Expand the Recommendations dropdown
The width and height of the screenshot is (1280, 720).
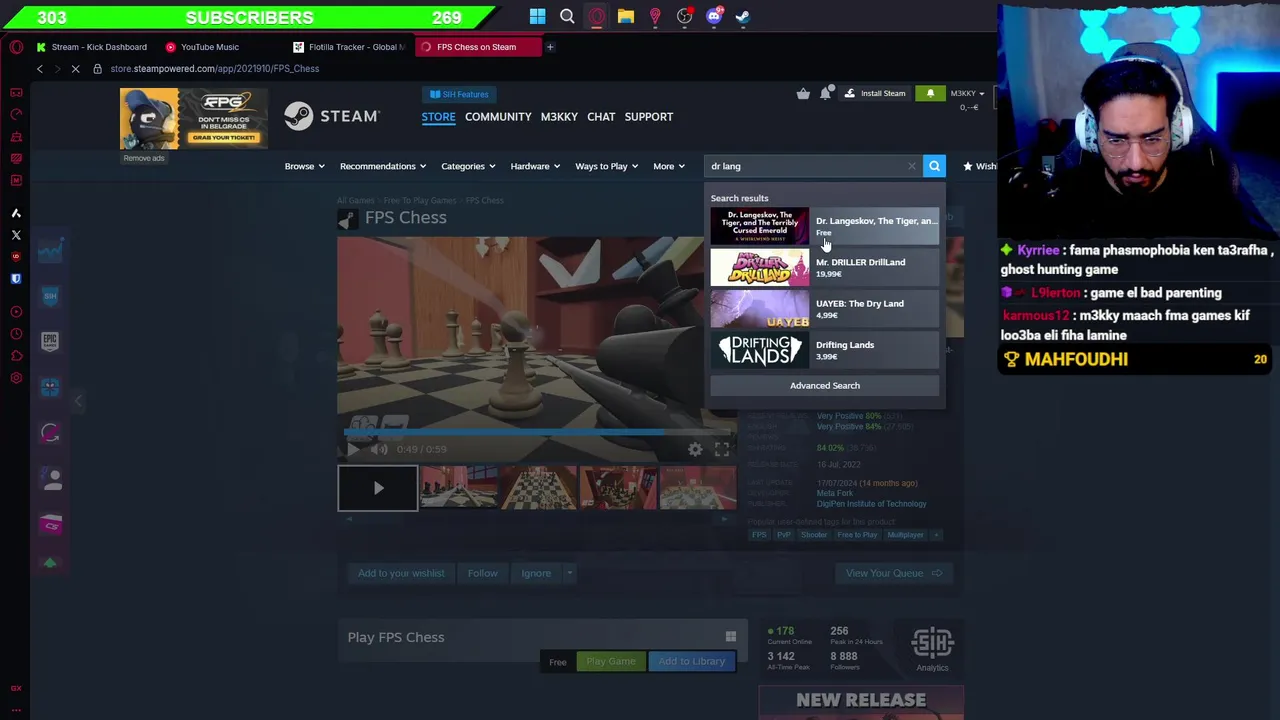point(383,166)
